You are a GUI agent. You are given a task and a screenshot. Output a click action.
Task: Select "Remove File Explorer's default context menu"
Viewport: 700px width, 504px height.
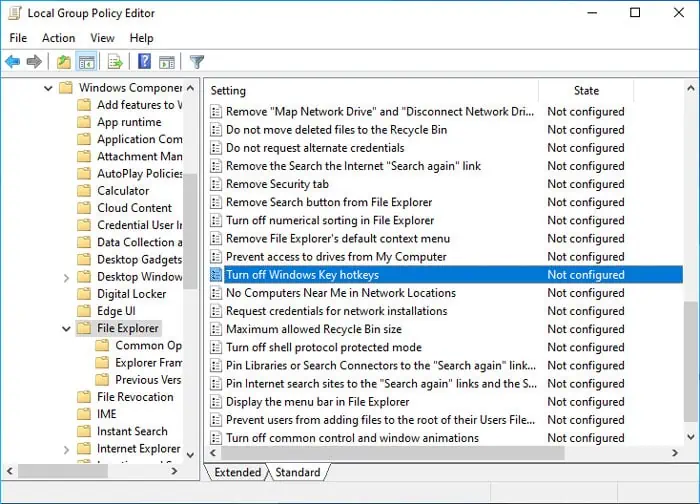[338, 239]
